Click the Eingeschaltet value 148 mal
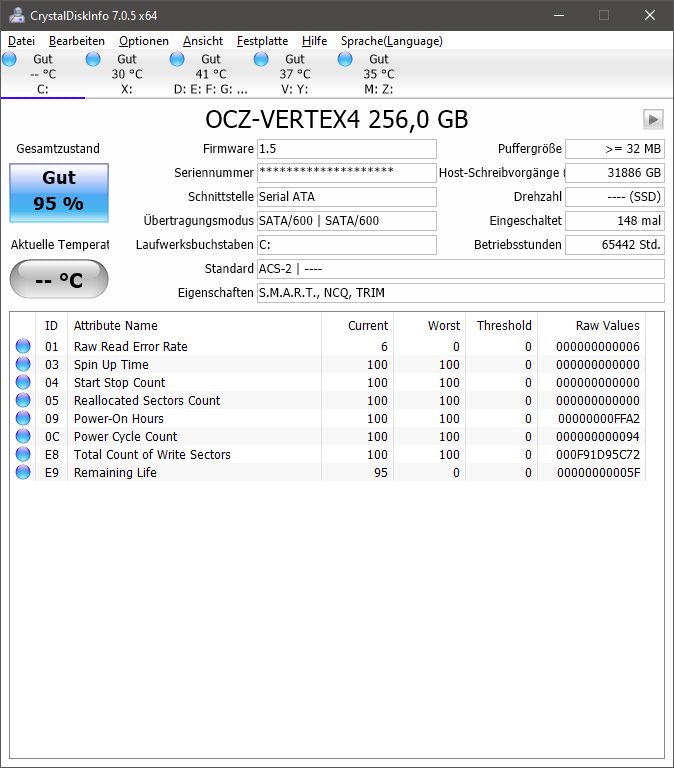 coord(615,221)
